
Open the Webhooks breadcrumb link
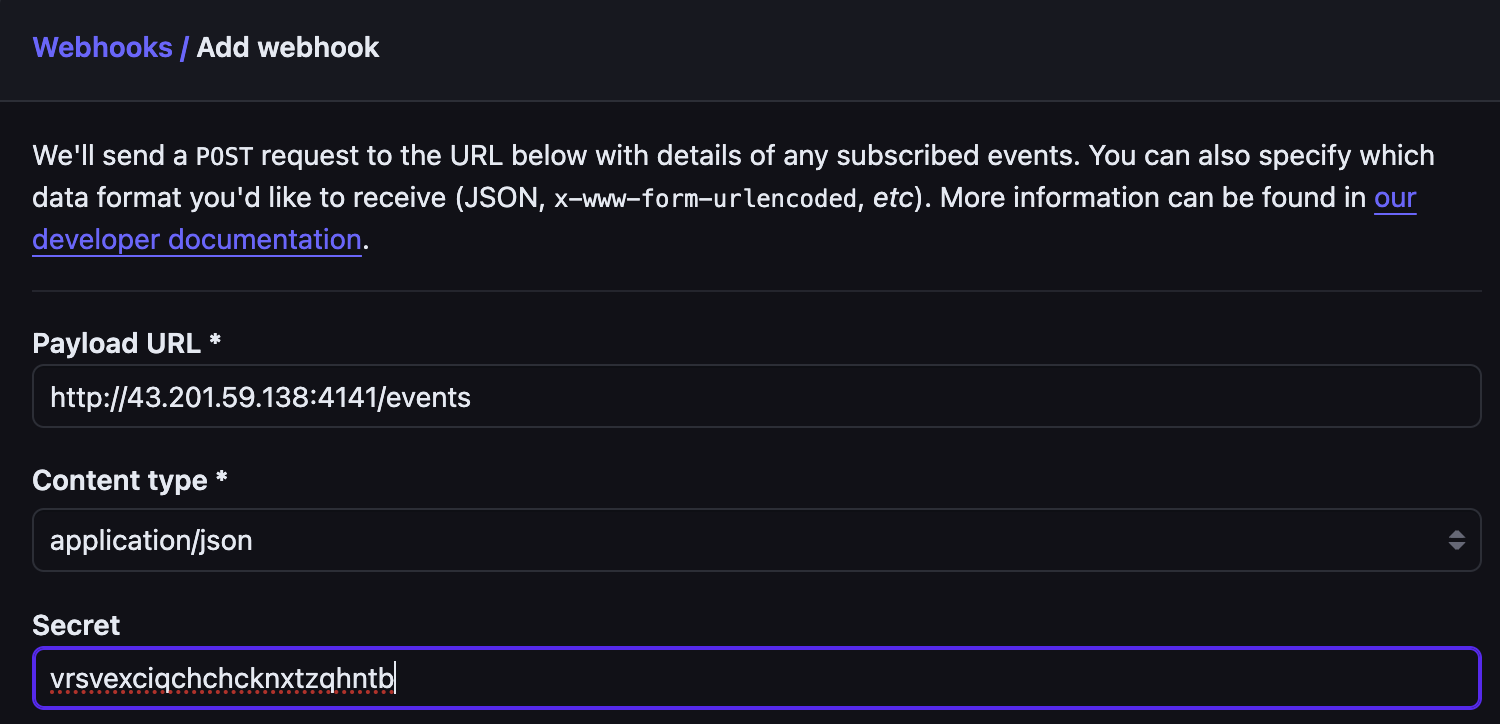[x=102, y=47]
